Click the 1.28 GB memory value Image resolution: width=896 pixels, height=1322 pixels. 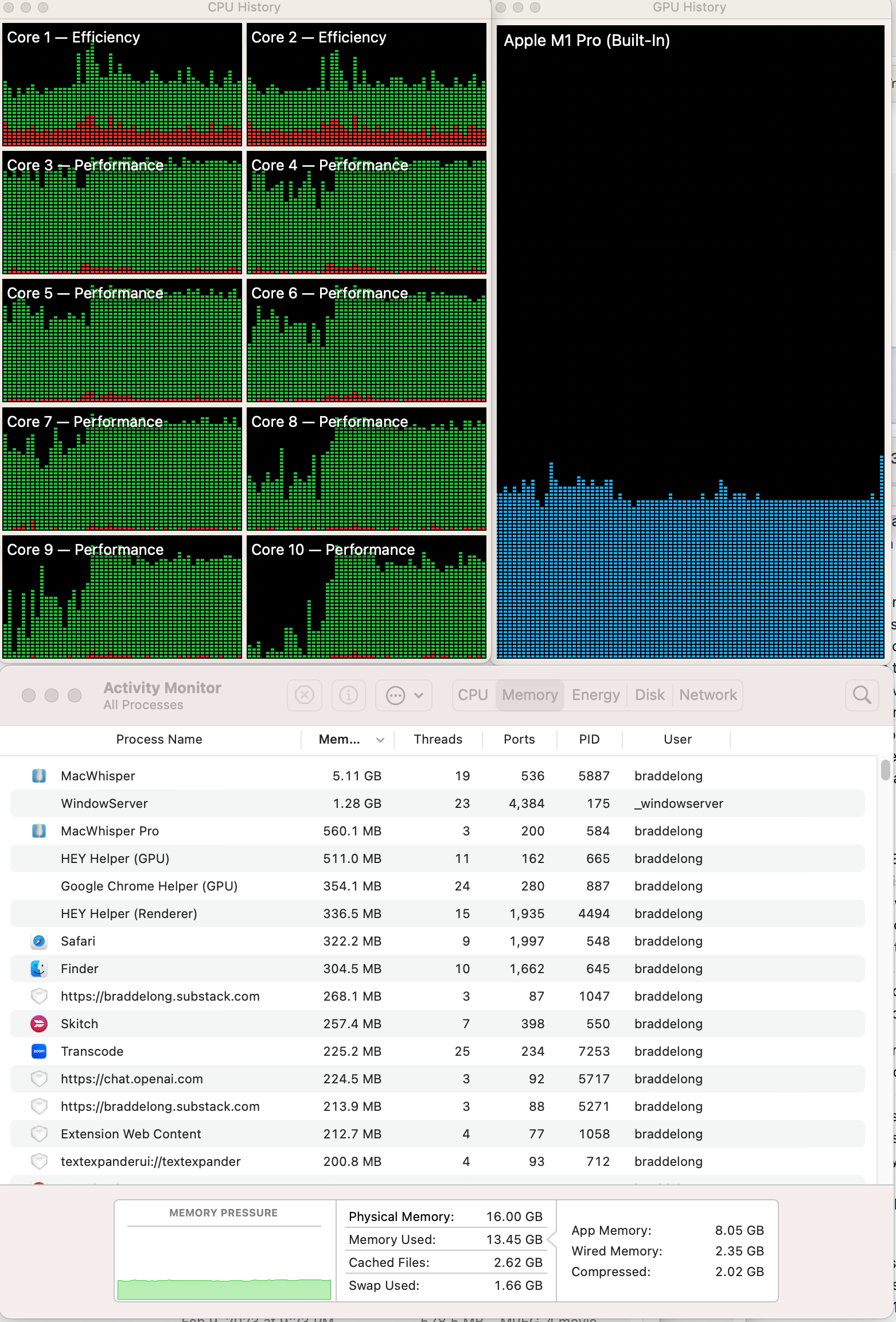[x=357, y=803]
